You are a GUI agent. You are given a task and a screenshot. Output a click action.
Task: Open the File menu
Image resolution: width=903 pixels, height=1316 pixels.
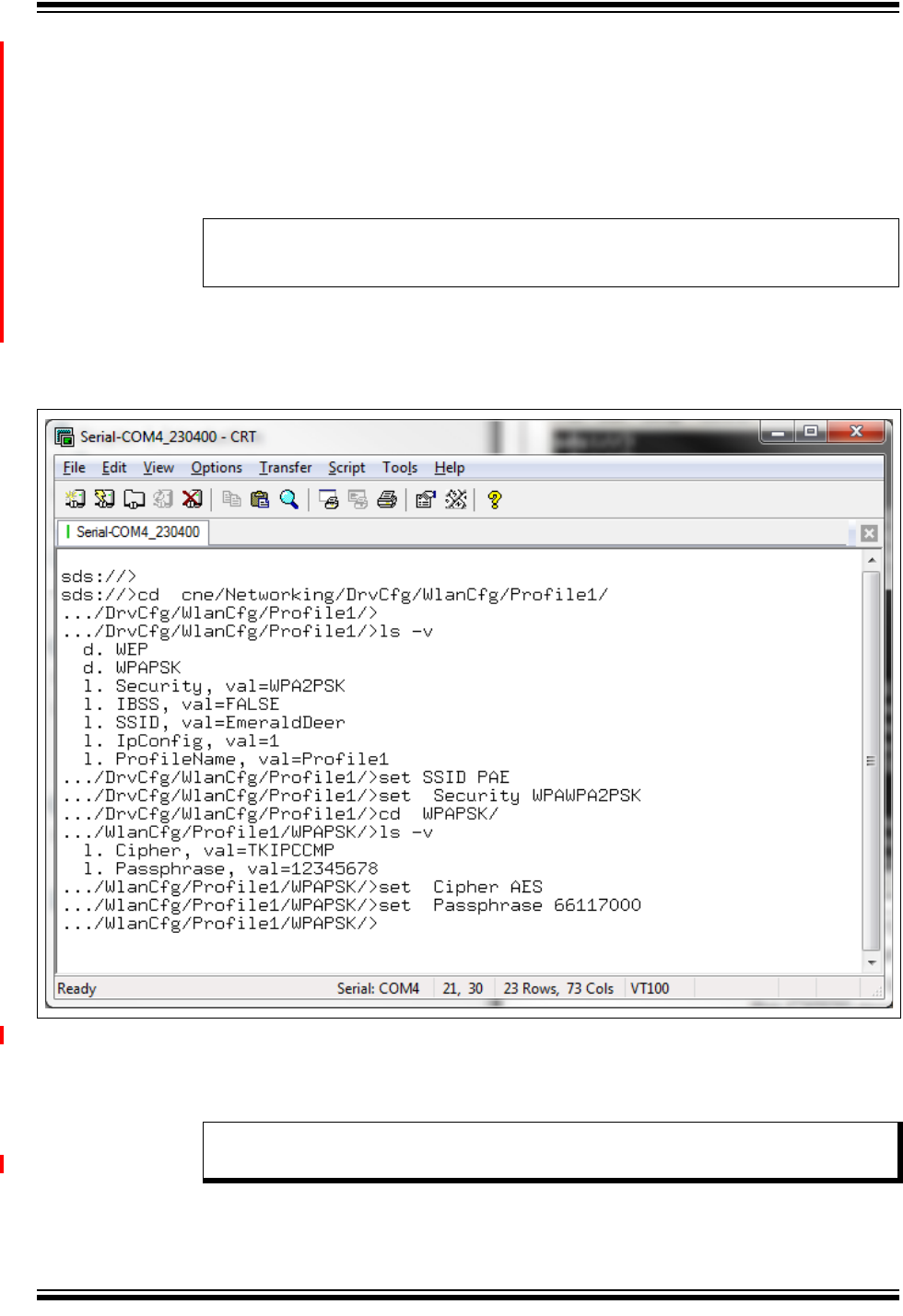(x=74, y=468)
